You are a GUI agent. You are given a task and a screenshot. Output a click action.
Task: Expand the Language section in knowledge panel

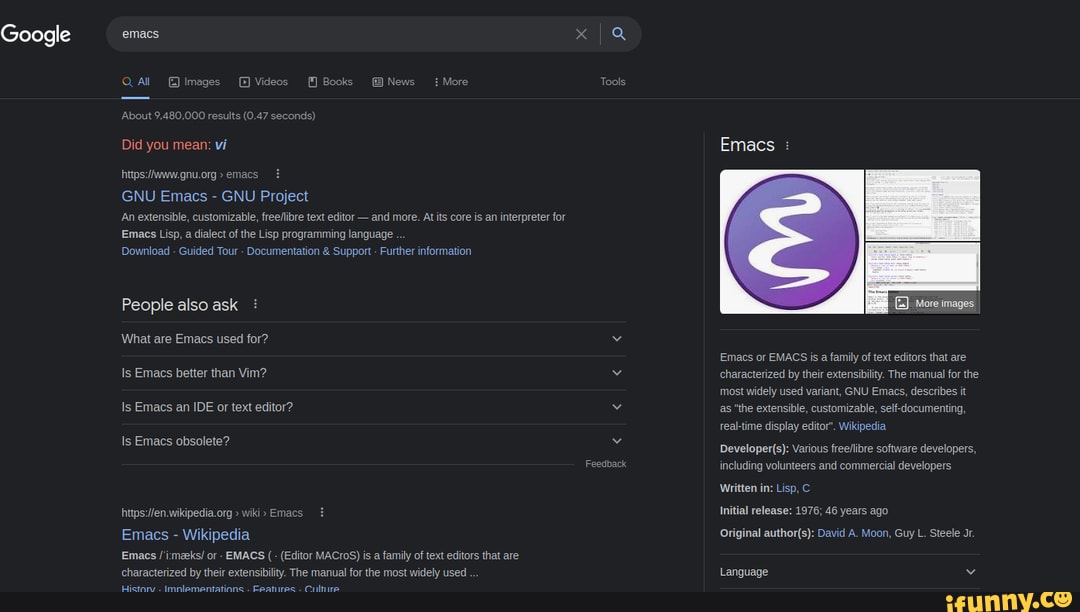click(849, 572)
